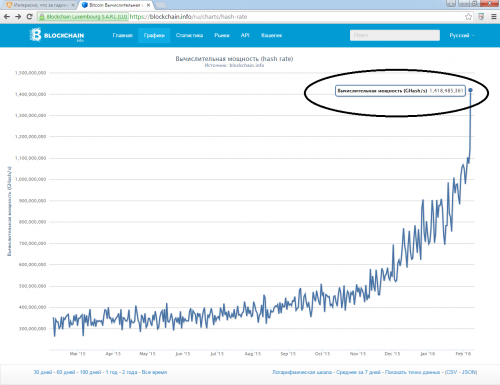This screenshot has width=500, height=385.
Task: Click the highlighted data point at chart peak
Action: (470, 90)
